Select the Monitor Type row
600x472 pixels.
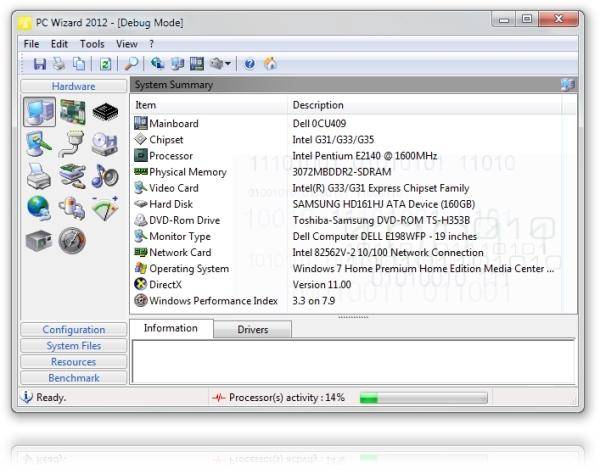[x=346, y=236]
